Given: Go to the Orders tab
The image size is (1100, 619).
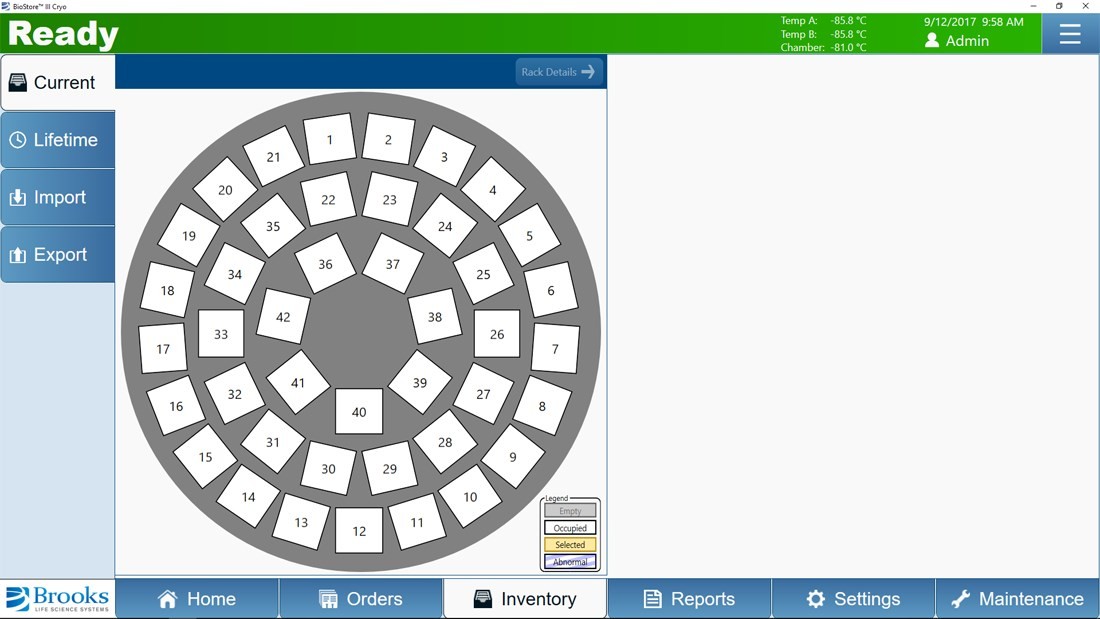Looking at the screenshot, I should pos(360,599).
